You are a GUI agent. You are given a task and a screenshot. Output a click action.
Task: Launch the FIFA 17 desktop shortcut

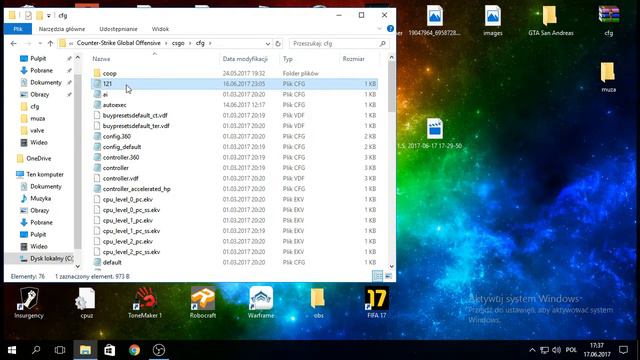376,302
